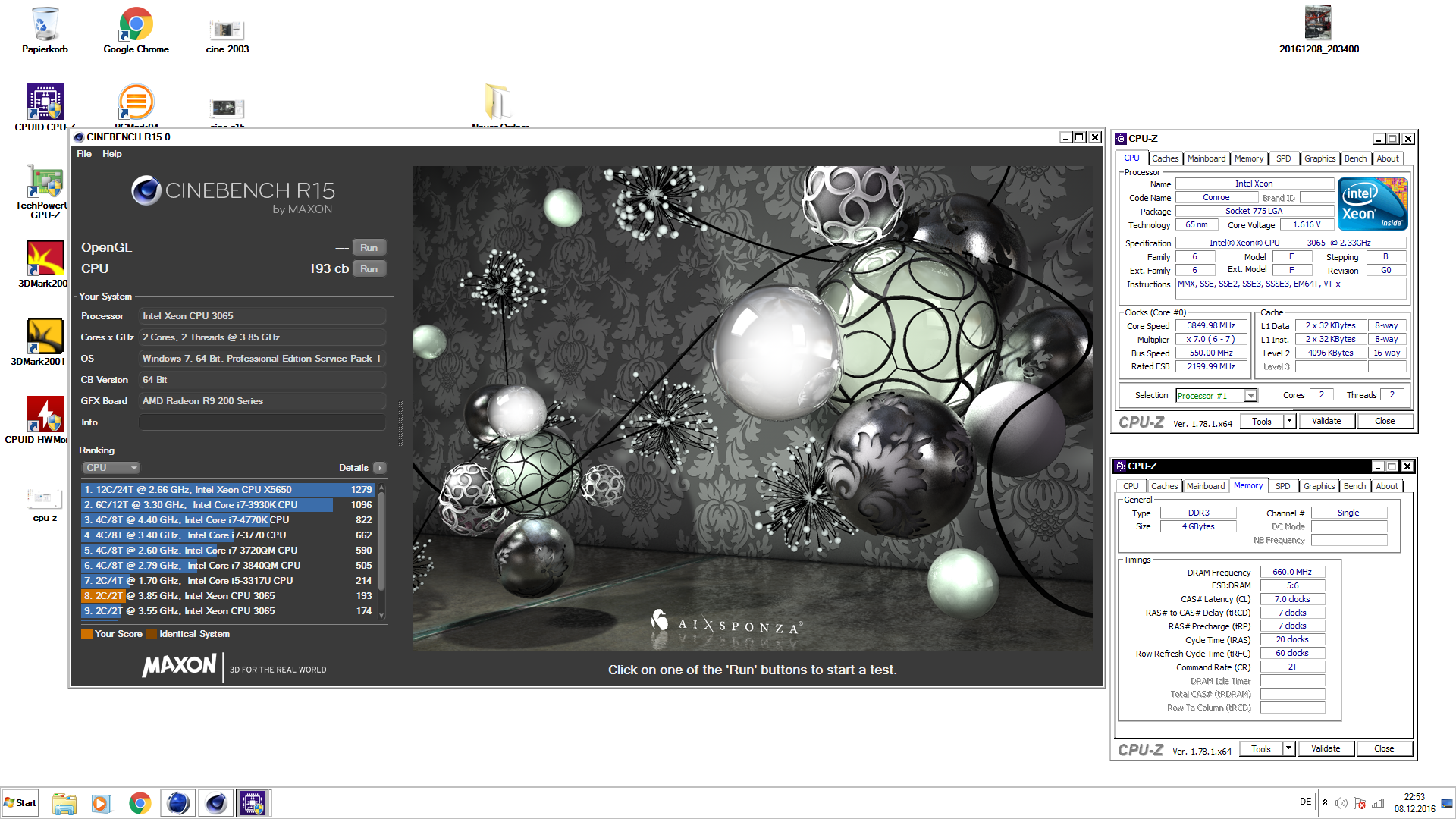
Task: Select the cpu z file on desktop
Action: point(45,504)
